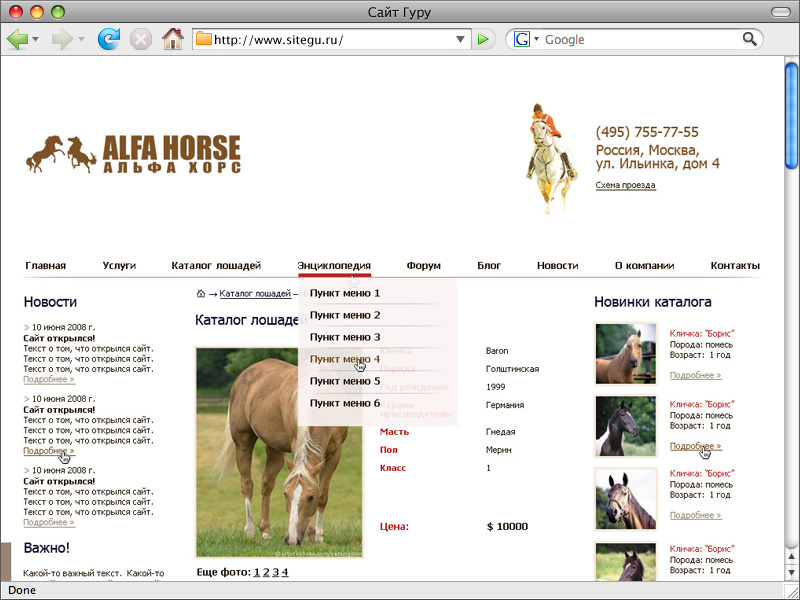Expand the address bar URL dropdown

tap(460, 39)
